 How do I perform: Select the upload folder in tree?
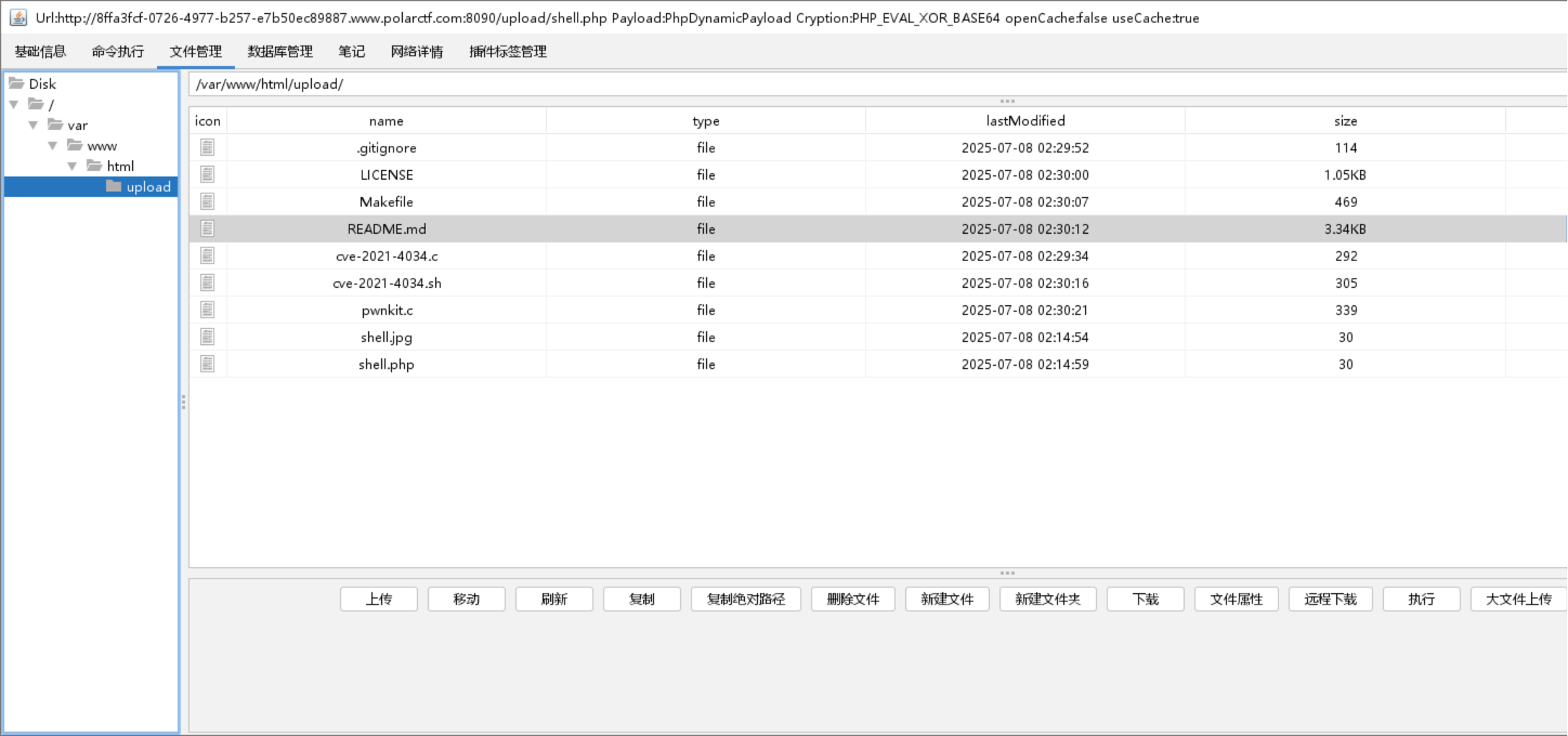(x=149, y=187)
